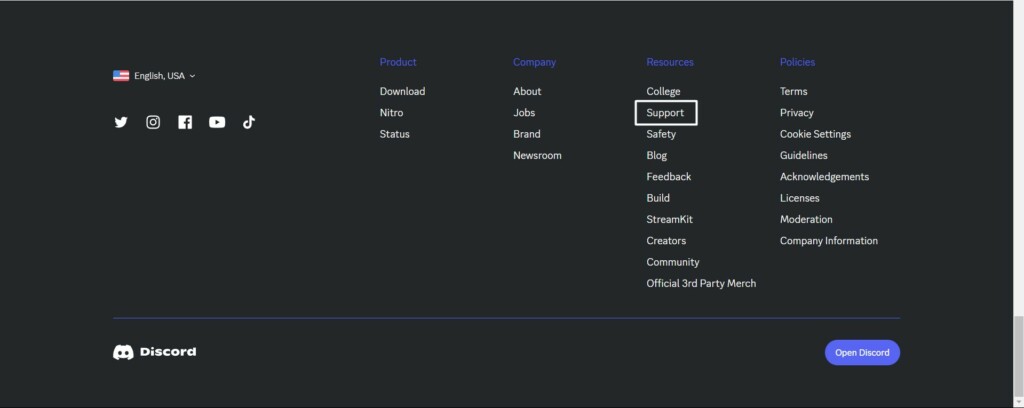This screenshot has height=408, width=1024.
Task: Open the Feedback link
Action: coord(669,177)
